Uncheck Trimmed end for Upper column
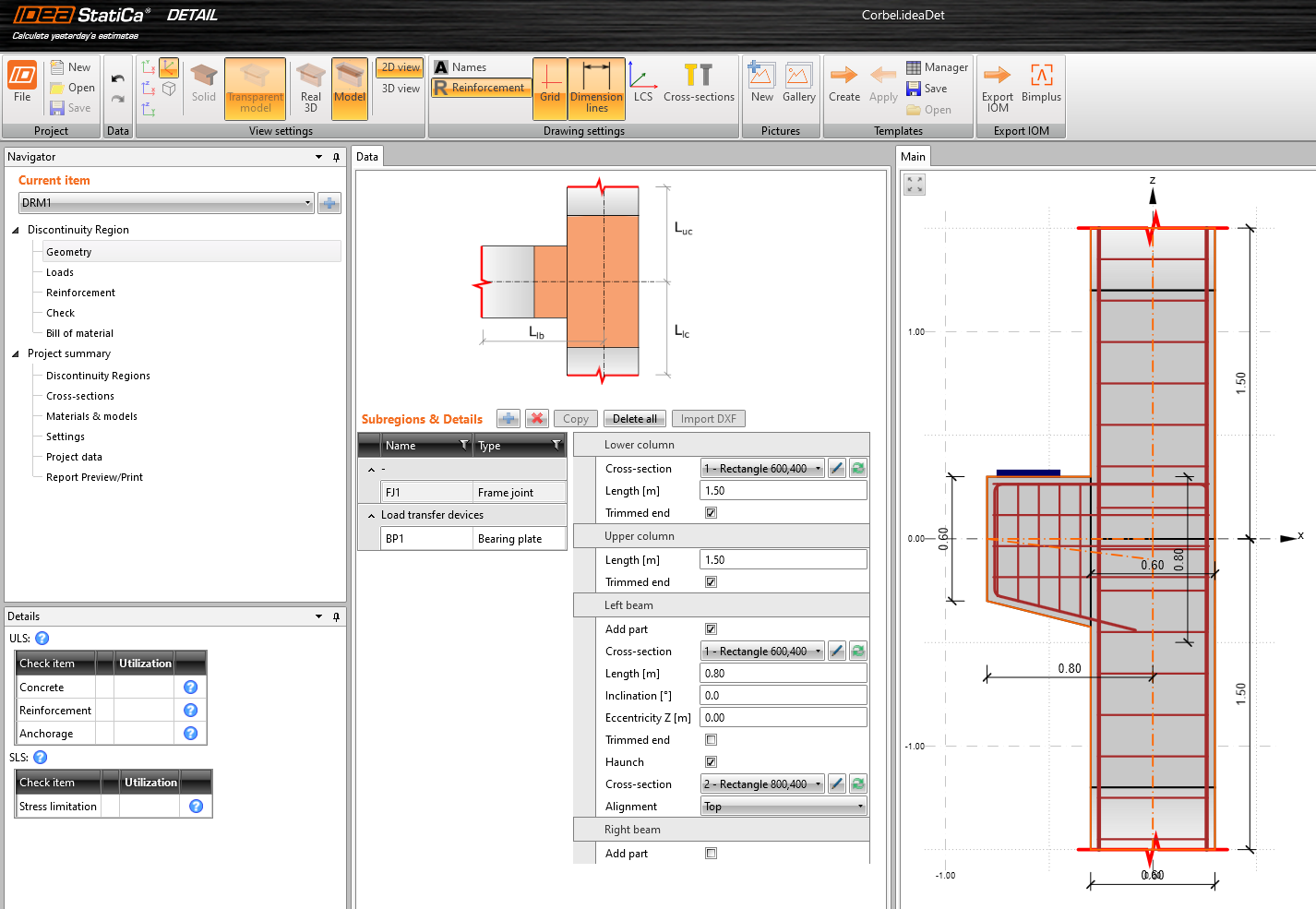 [710, 581]
